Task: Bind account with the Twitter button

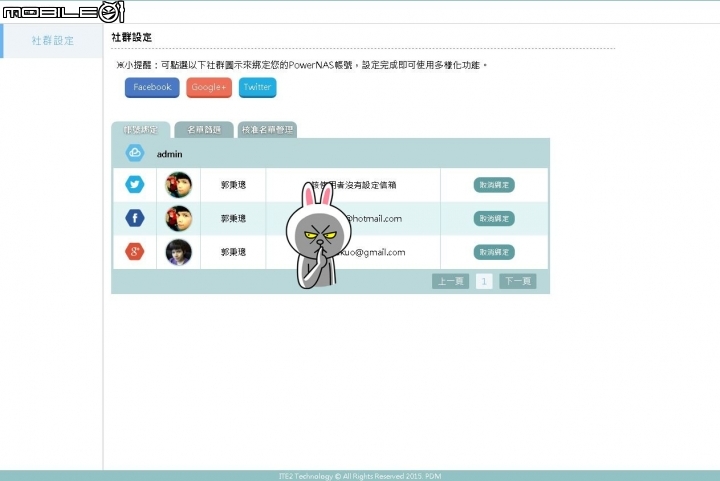Action: (258, 87)
